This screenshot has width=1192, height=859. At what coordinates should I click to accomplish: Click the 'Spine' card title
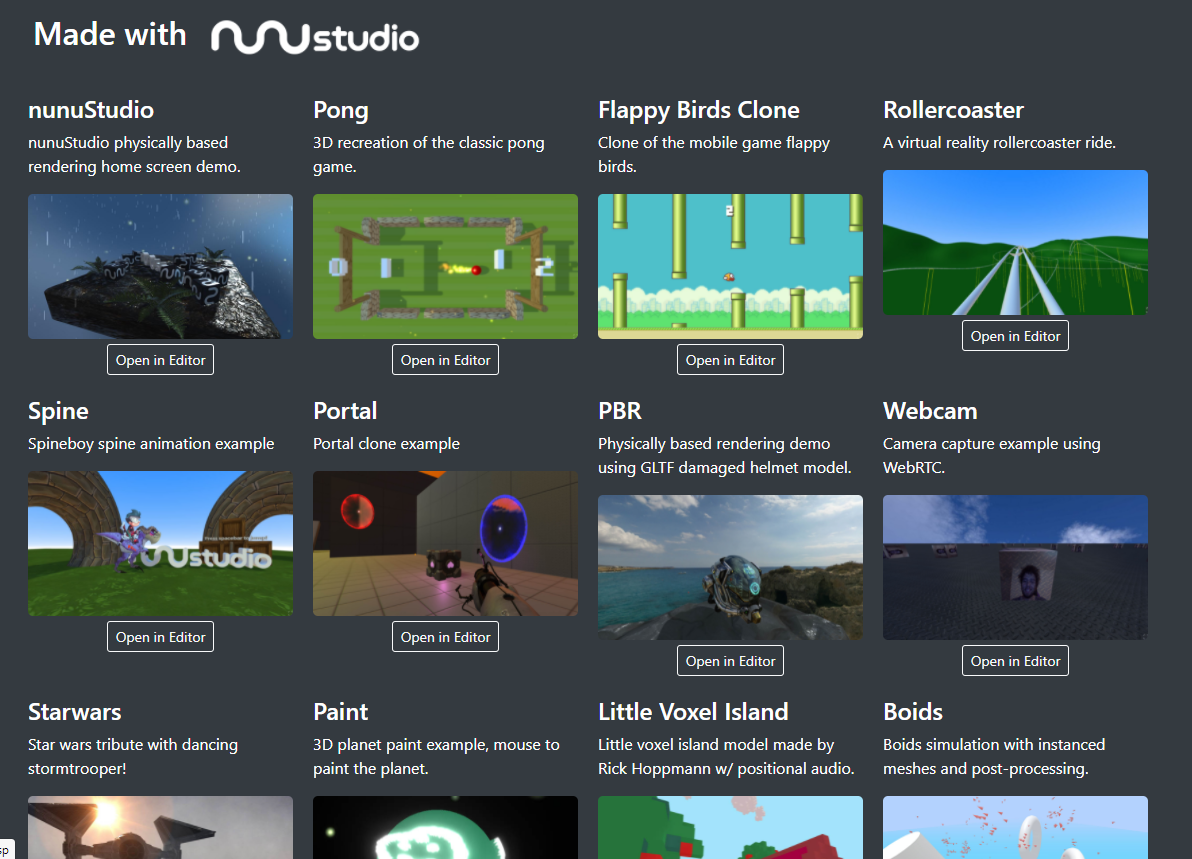tap(59, 412)
